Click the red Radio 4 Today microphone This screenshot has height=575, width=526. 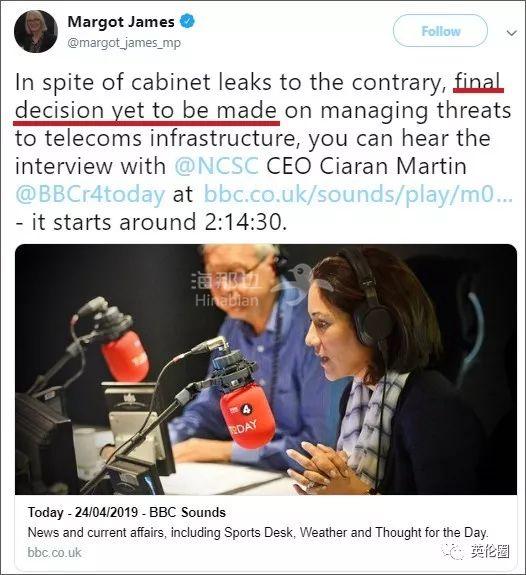248,417
